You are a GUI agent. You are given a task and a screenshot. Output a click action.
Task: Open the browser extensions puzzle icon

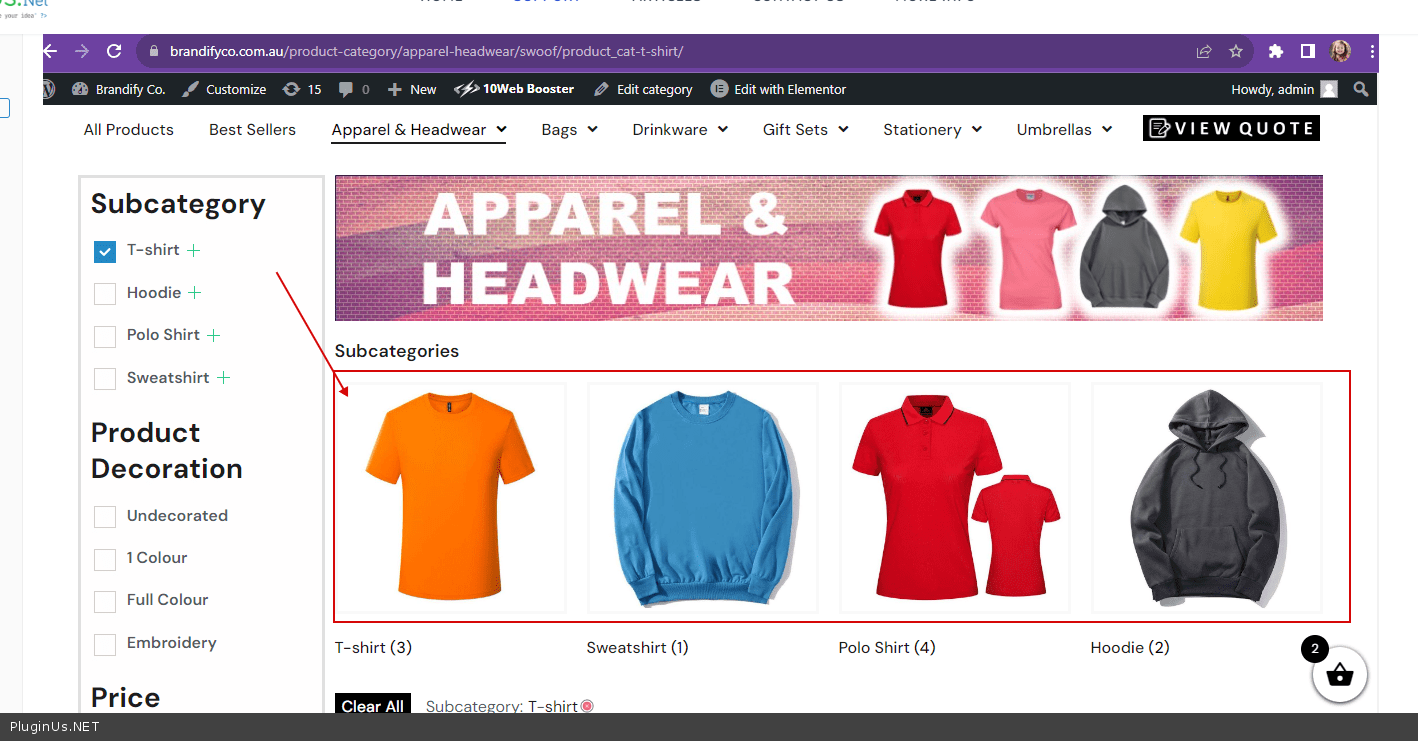pos(1275,51)
